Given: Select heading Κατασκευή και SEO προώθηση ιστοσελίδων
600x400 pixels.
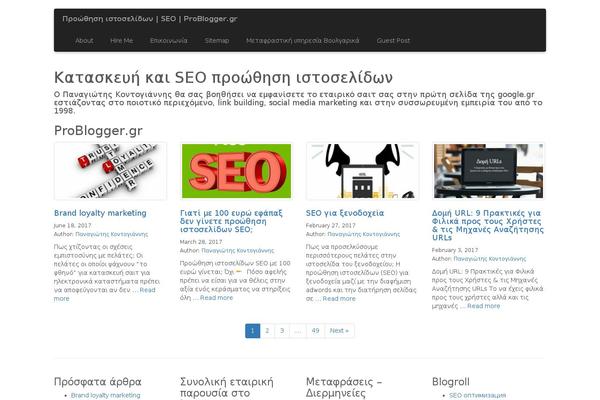Looking at the screenshot, I should [x=223, y=78].
